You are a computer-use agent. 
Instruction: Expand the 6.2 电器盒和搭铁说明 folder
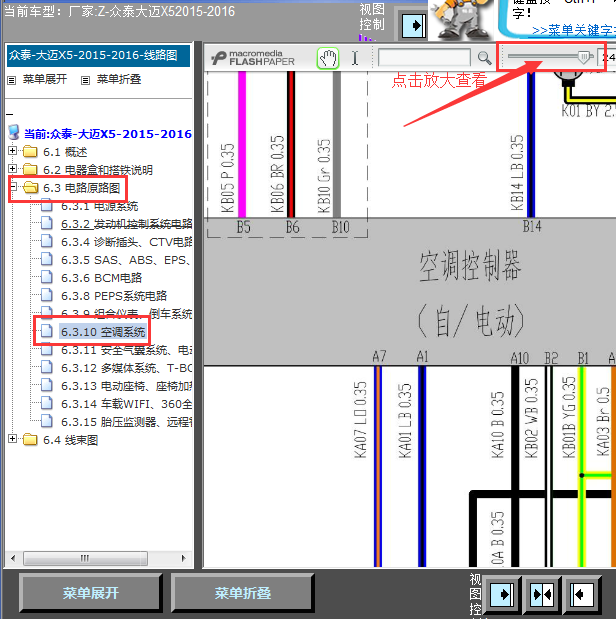pyautogui.click(x=12, y=169)
